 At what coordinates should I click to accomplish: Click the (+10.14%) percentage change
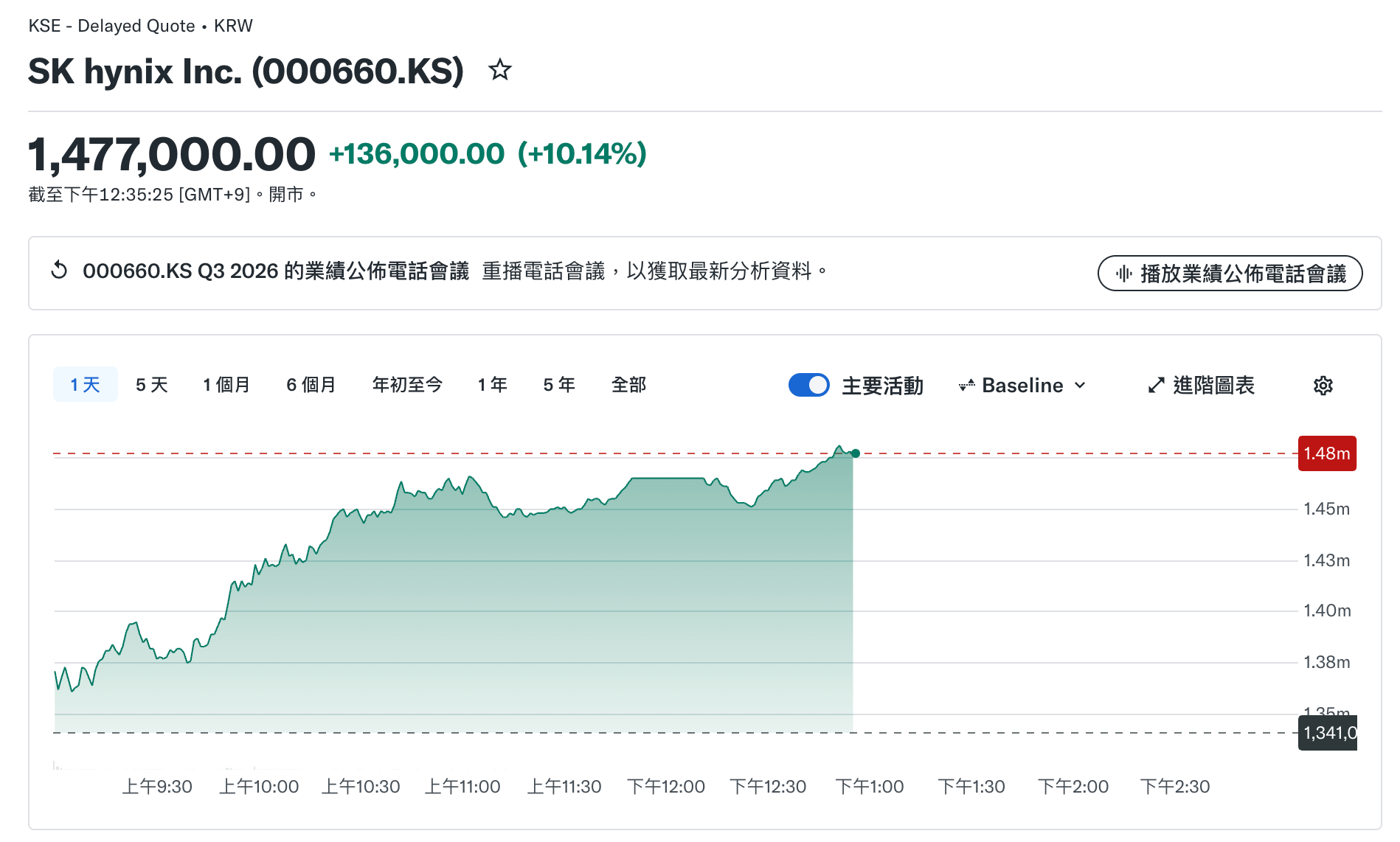[x=582, y=154]
